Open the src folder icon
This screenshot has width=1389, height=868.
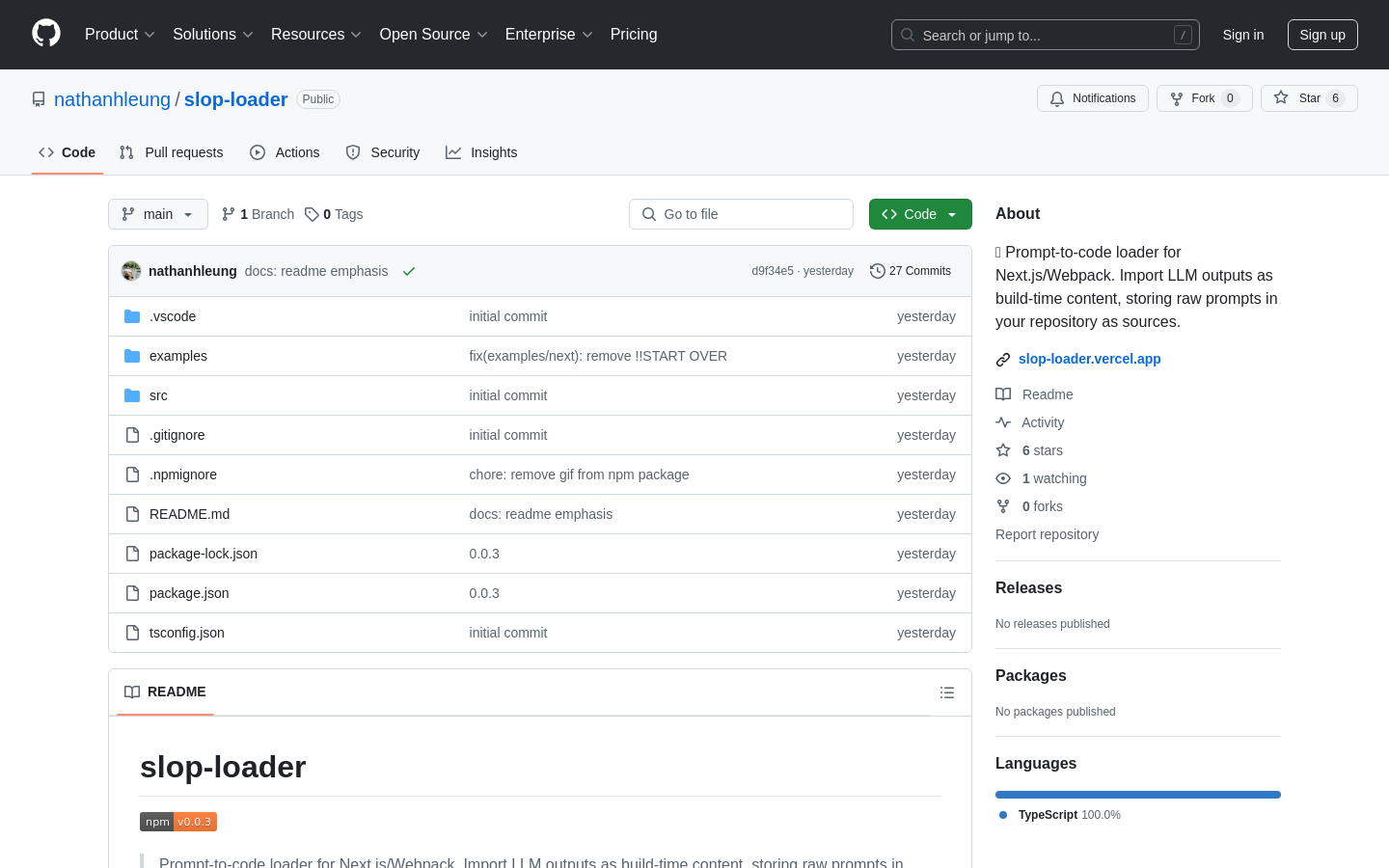tap(132, 395)
